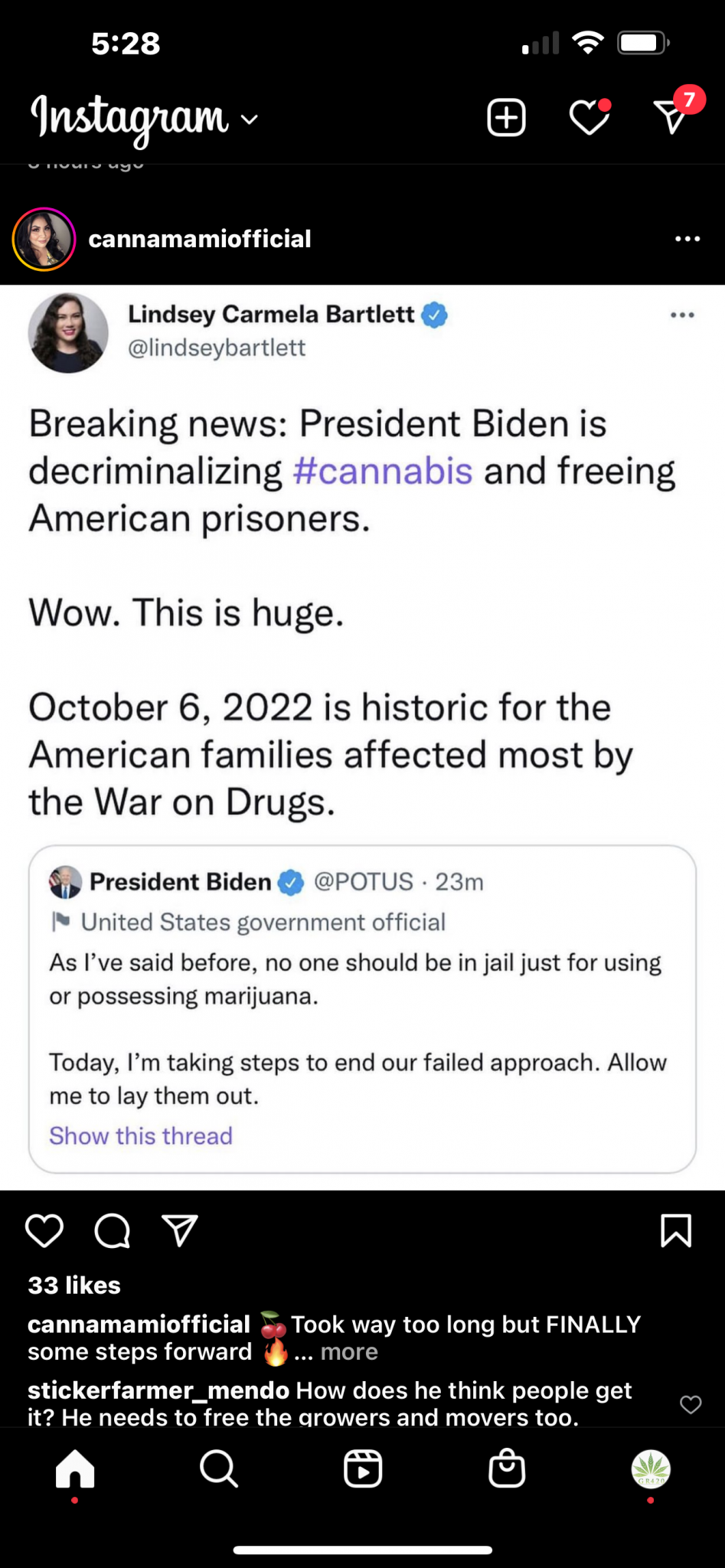Viewport: 725px width, 1568px height.
Task: Open the new post plus icon
Action: click(x=506, y=118)
